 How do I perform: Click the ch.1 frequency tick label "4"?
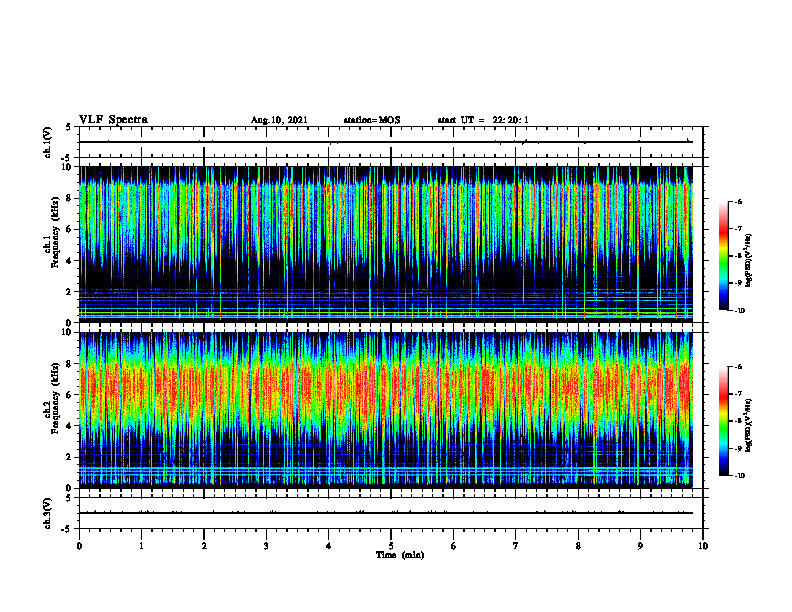pos(70,261)
